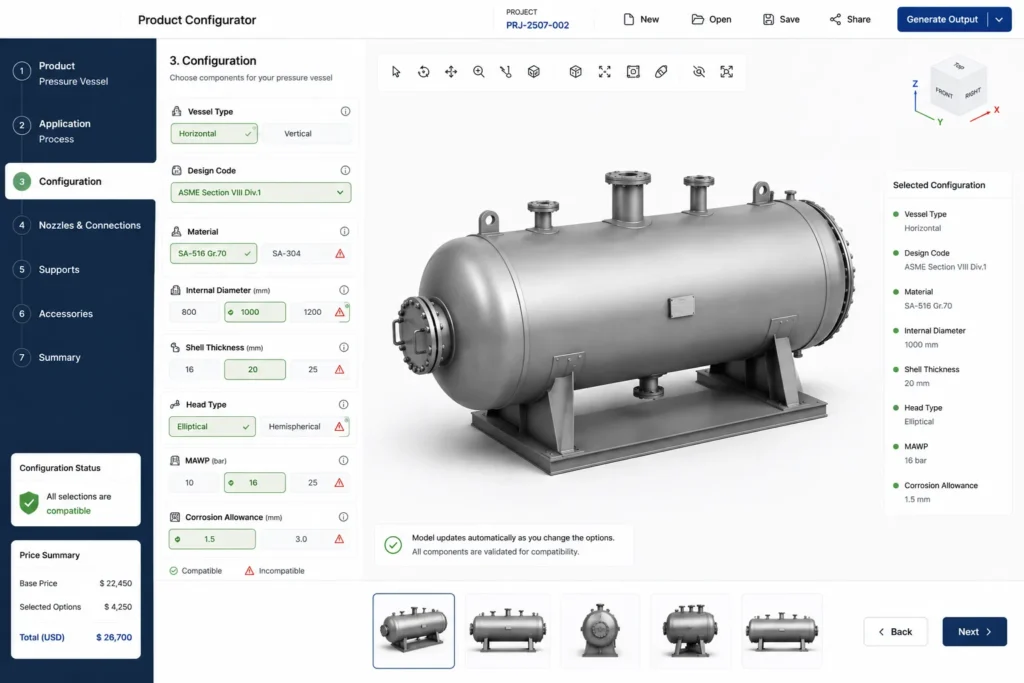Click Total (USD) $ 26,700 text

pos(76,637)
